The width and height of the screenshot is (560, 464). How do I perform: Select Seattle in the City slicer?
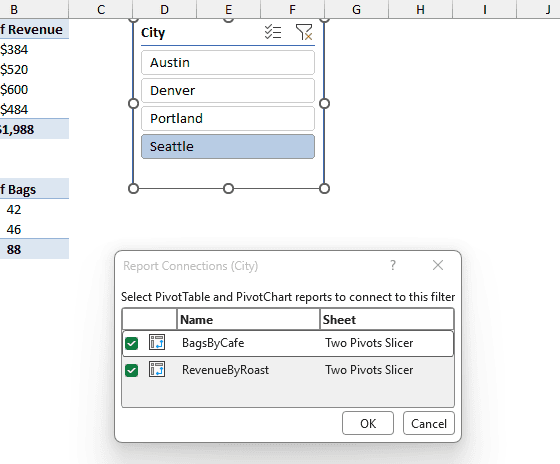[x=228, y=146]
